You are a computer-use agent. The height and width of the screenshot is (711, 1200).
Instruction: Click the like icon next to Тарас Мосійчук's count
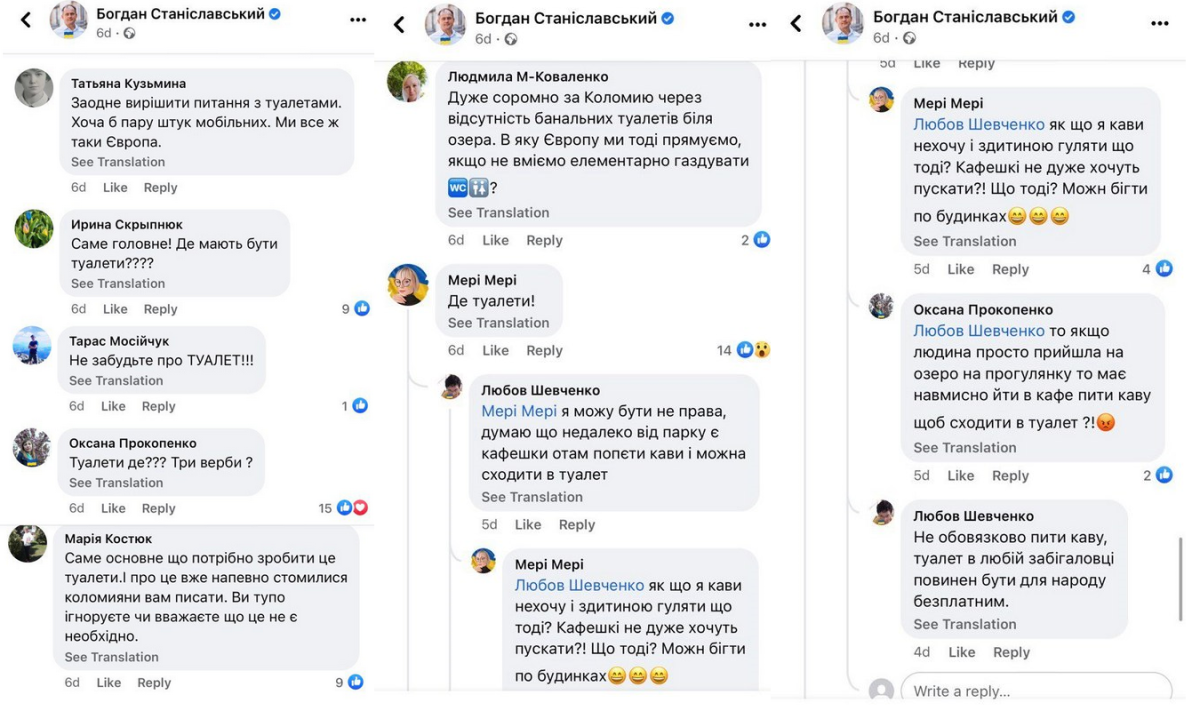pos(360,406)
